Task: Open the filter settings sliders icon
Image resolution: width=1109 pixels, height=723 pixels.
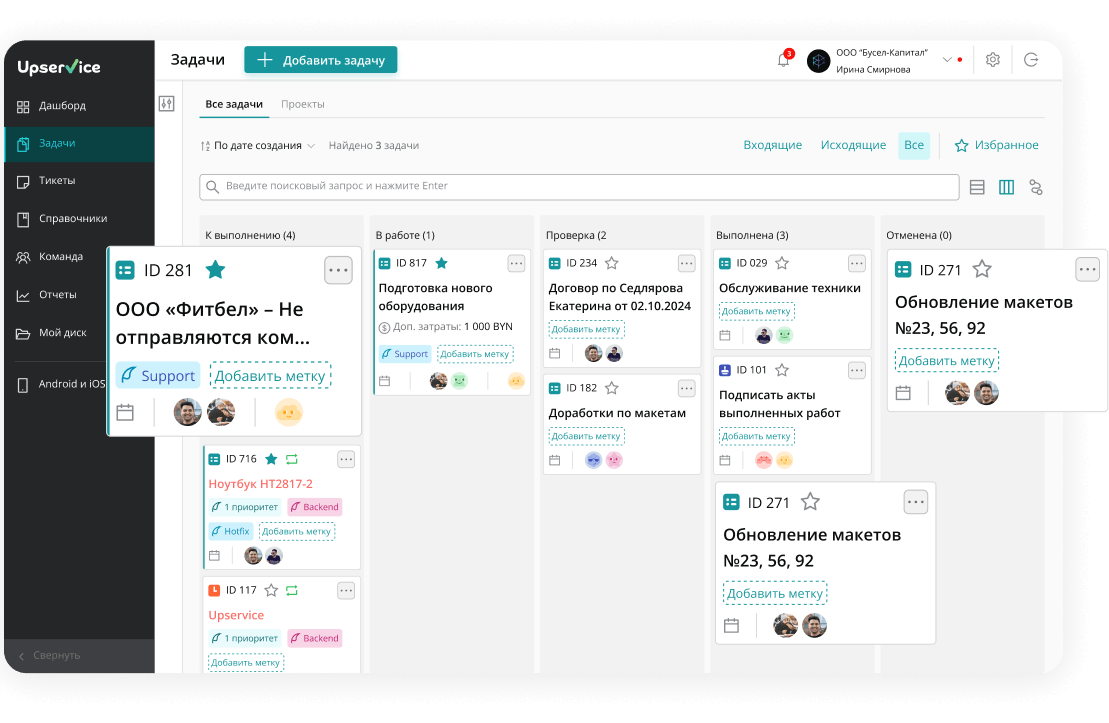Action: (167, 104)
